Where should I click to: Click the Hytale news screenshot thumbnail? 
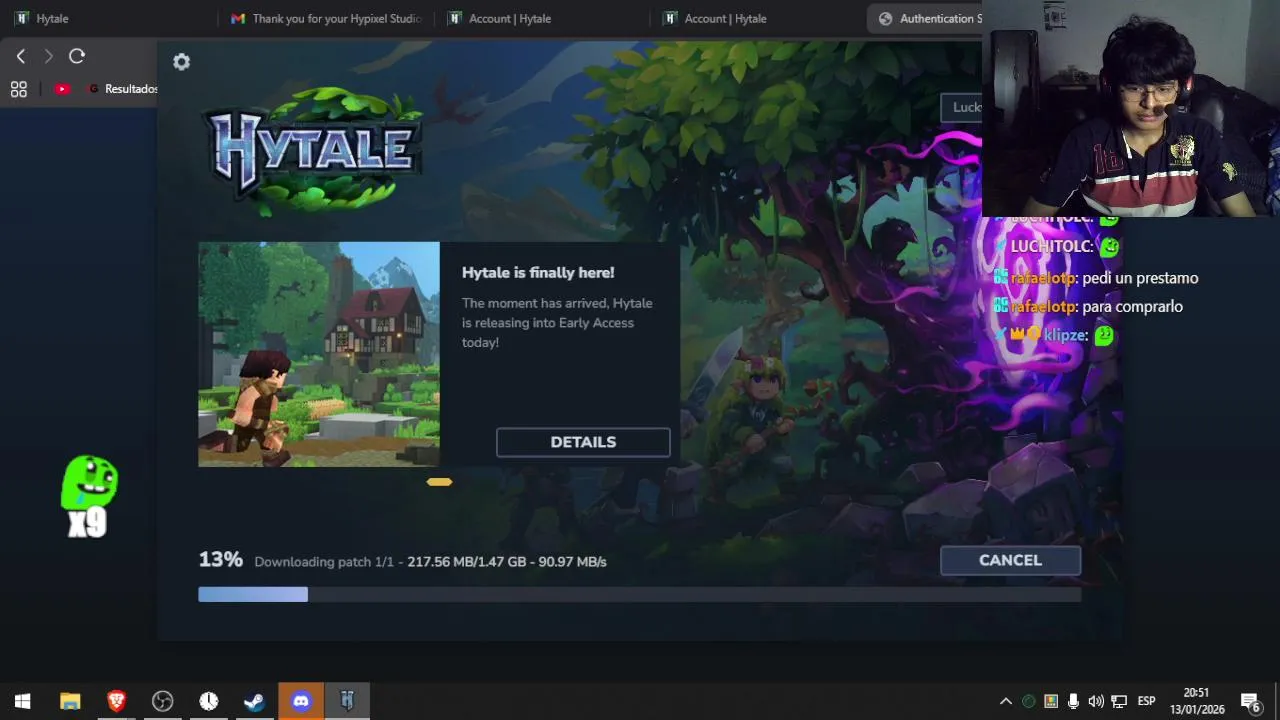click(x=319, y=354)
